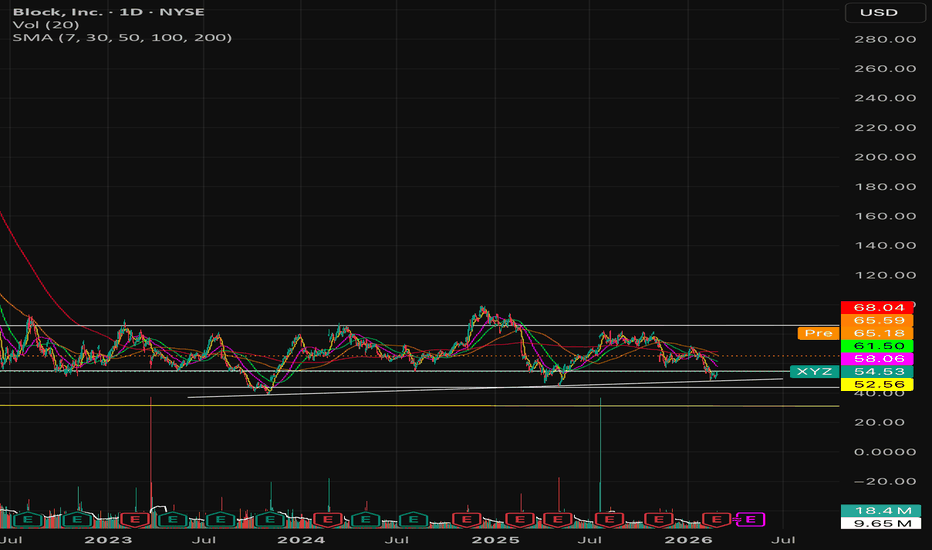Click the red earnings marker nearest the Jul 2025 label

point(609,520)
